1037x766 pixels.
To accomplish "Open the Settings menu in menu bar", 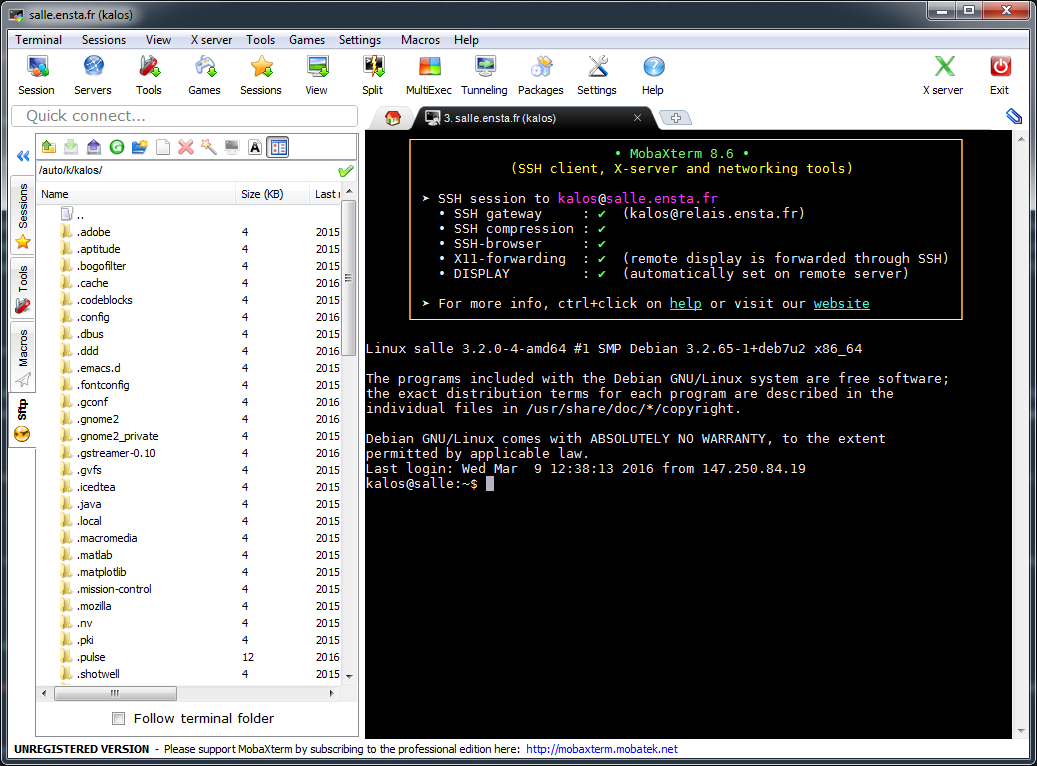I will (360, 40).
